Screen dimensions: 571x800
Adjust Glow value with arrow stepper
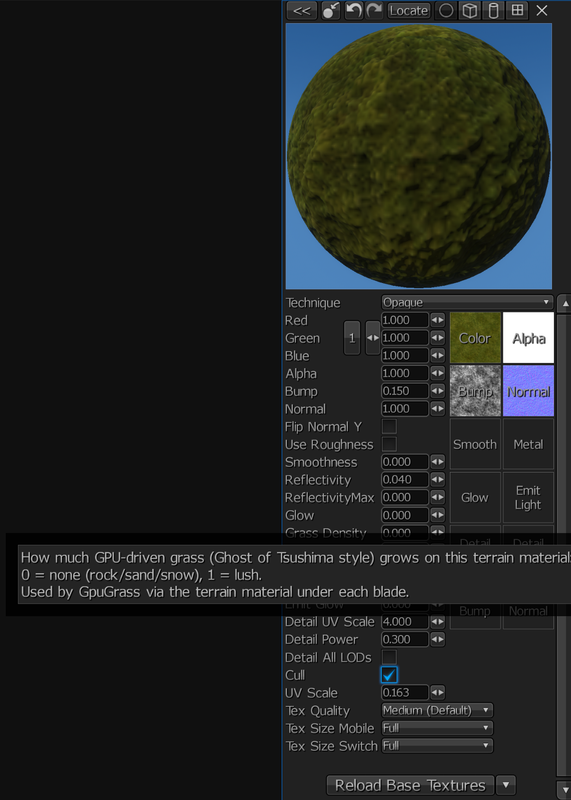point(437,515)
